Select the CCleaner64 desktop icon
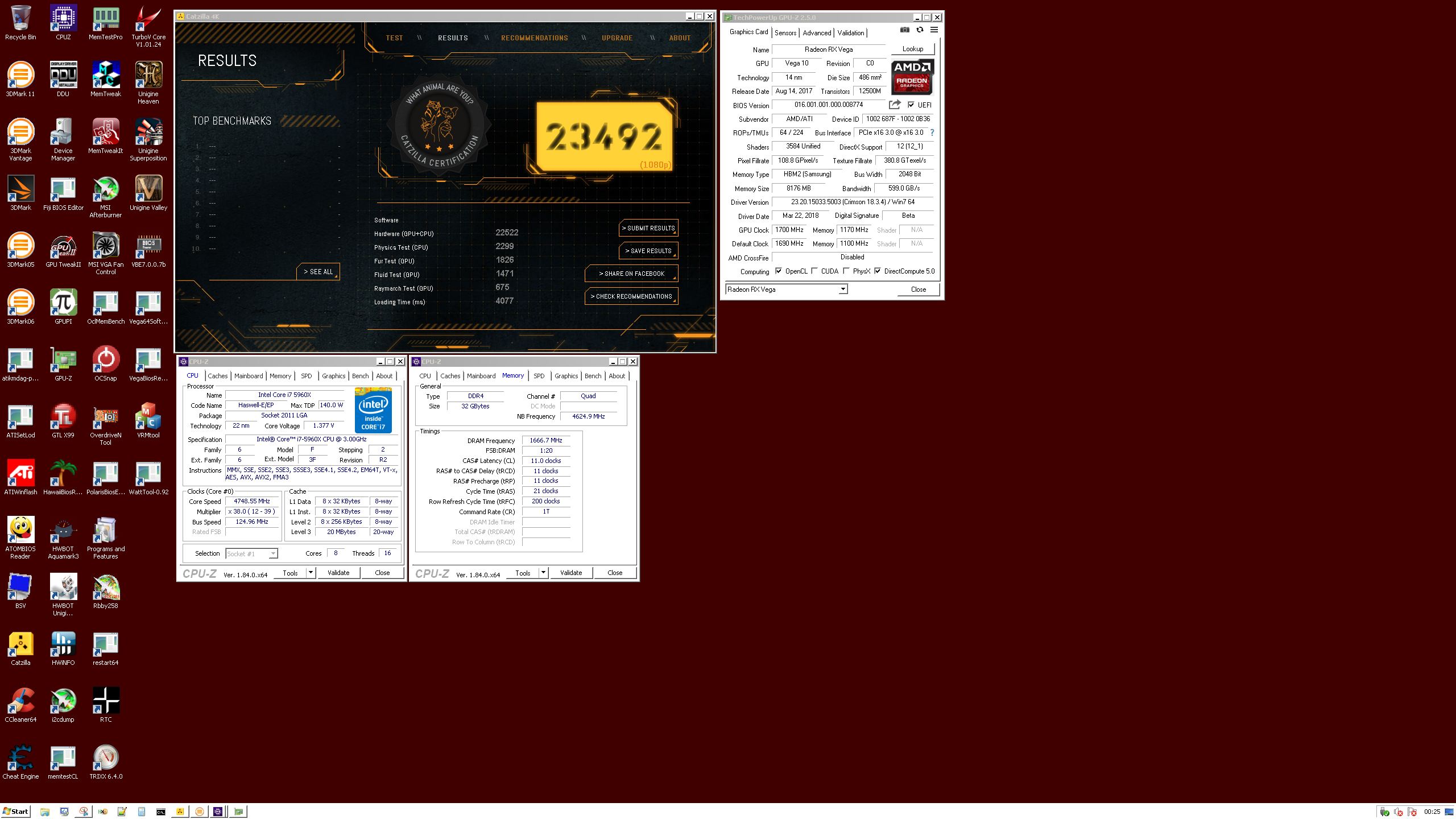This screenshot has width=1456, height=819. coord(20,705)
